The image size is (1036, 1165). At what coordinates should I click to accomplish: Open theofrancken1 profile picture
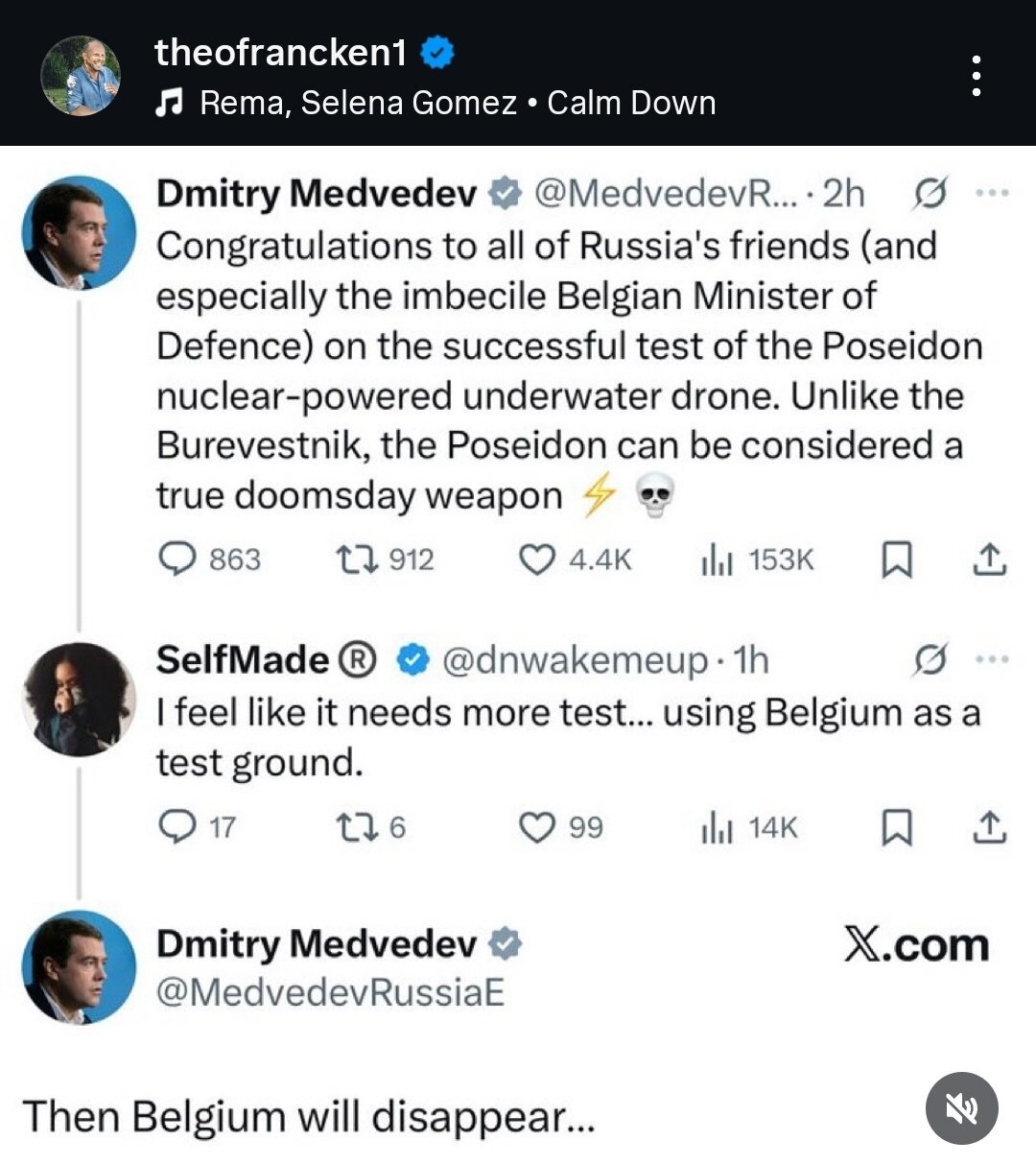coord(81,76)
